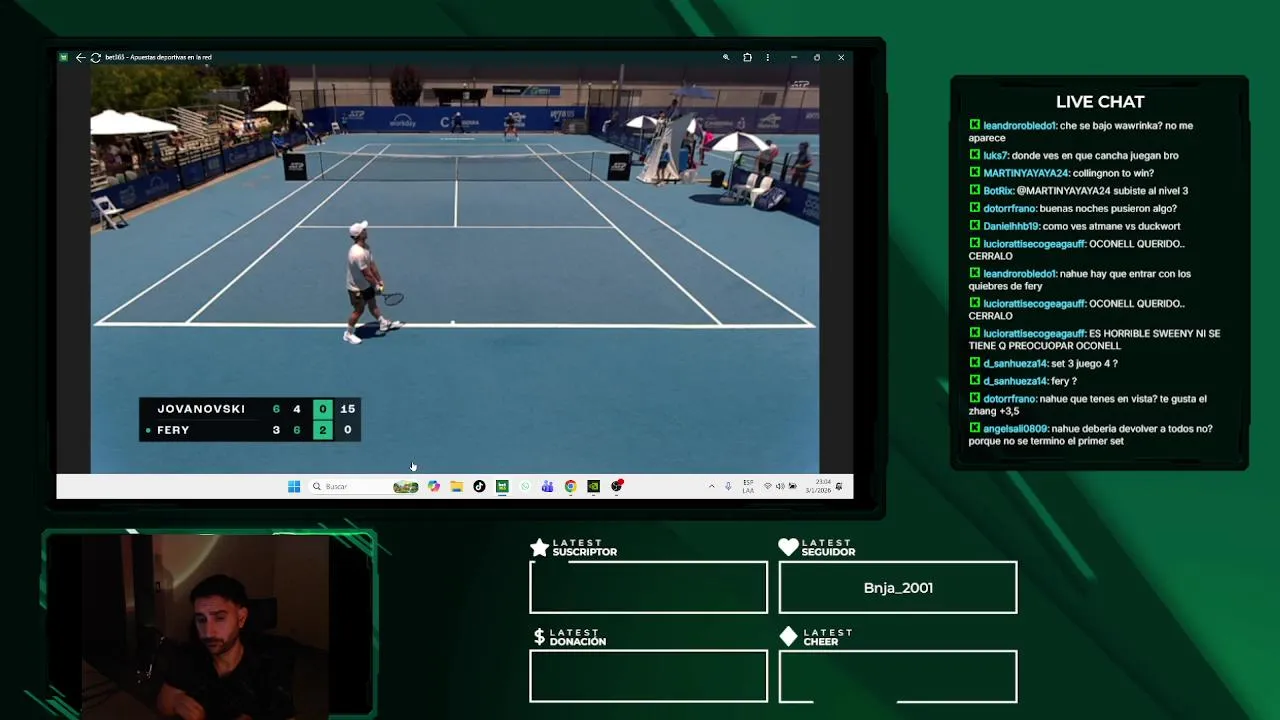Viewport: 1280px width, 720px height.
Task: Click the Latest Suscriptor box
Action: [648, 587]
